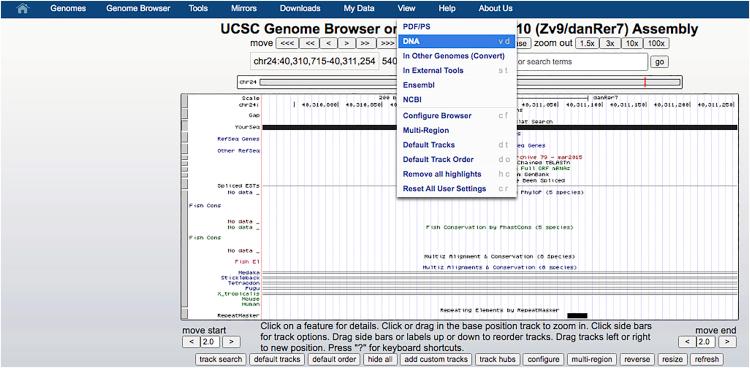Click the chr24:40,310,715-40,311,254 position box

tap(314, 62)
